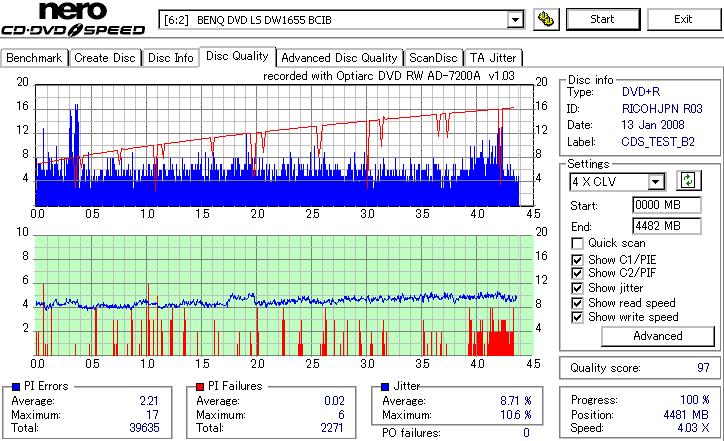724x441 pixels.
Task: Uncheck Show C2/PIF
Action: tap(577, 273)
